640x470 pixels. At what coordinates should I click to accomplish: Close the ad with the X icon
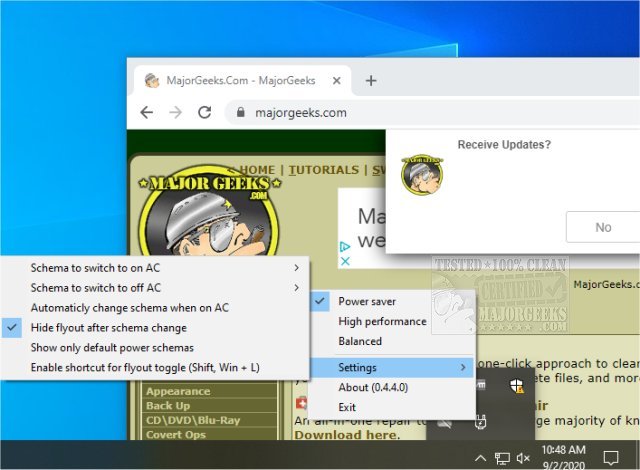pos(345,261)
